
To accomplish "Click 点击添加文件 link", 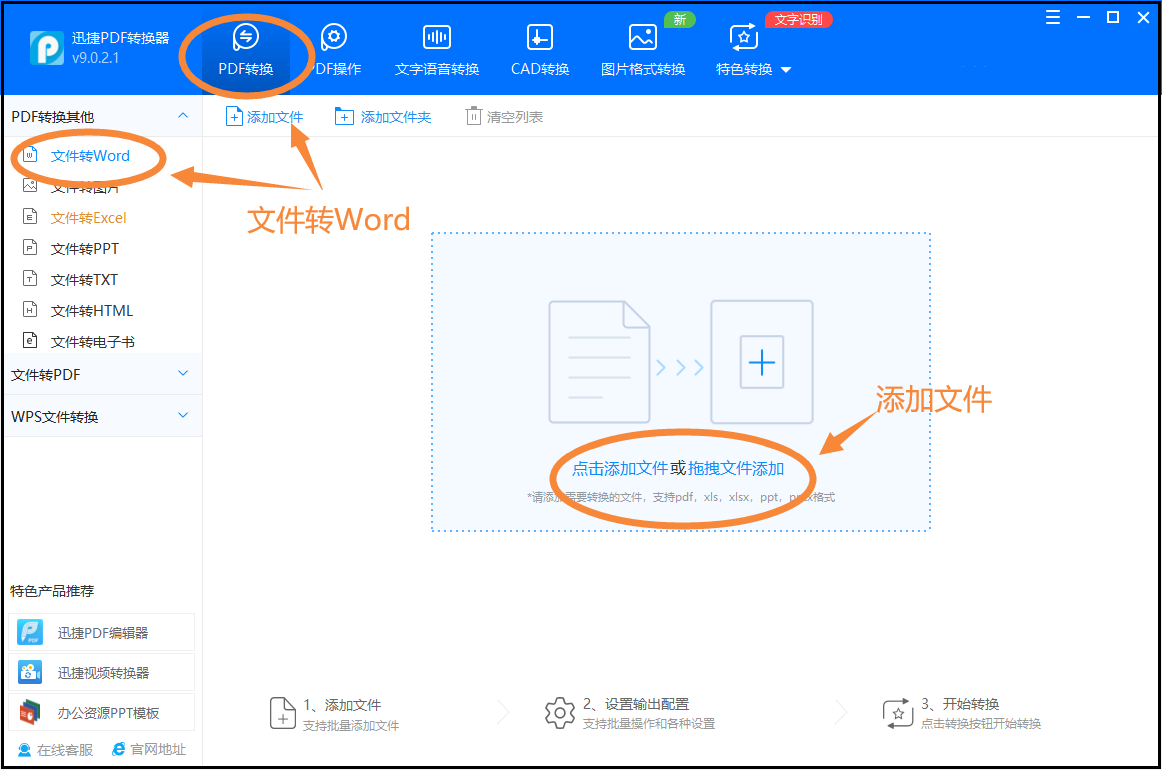I will tap(620, 468).
